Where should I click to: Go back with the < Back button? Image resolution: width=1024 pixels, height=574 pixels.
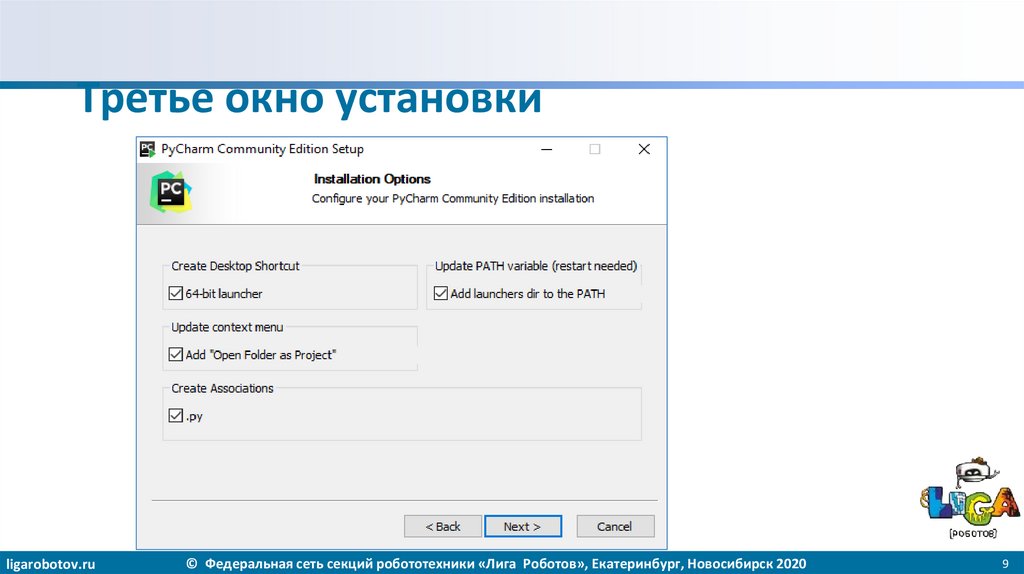tap(443, 526)
